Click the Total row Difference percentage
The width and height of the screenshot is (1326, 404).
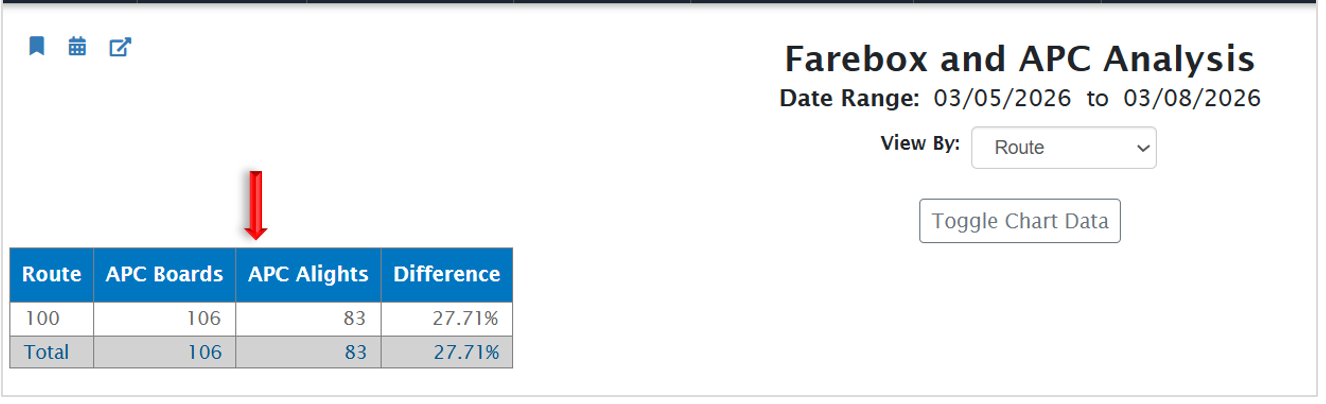[466, 352]
